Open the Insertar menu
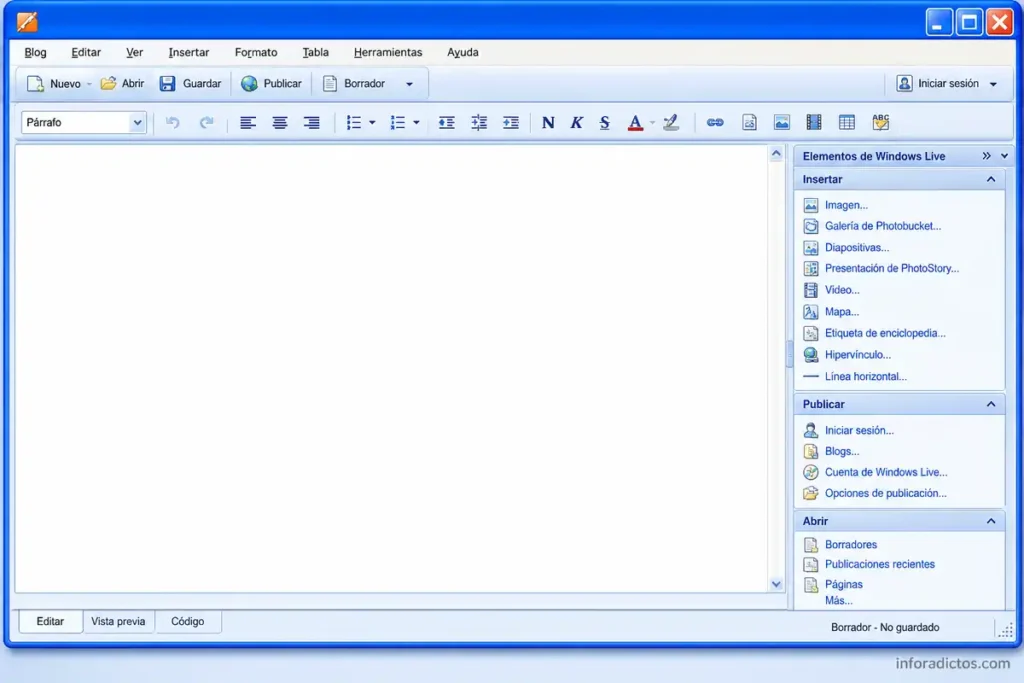The height and width of the screenshot is (683, 1024). click(x=189, y=52)
